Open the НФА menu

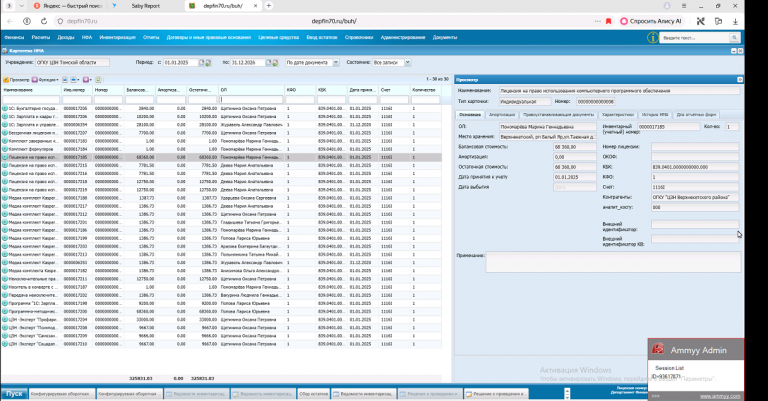pos(87,37)
